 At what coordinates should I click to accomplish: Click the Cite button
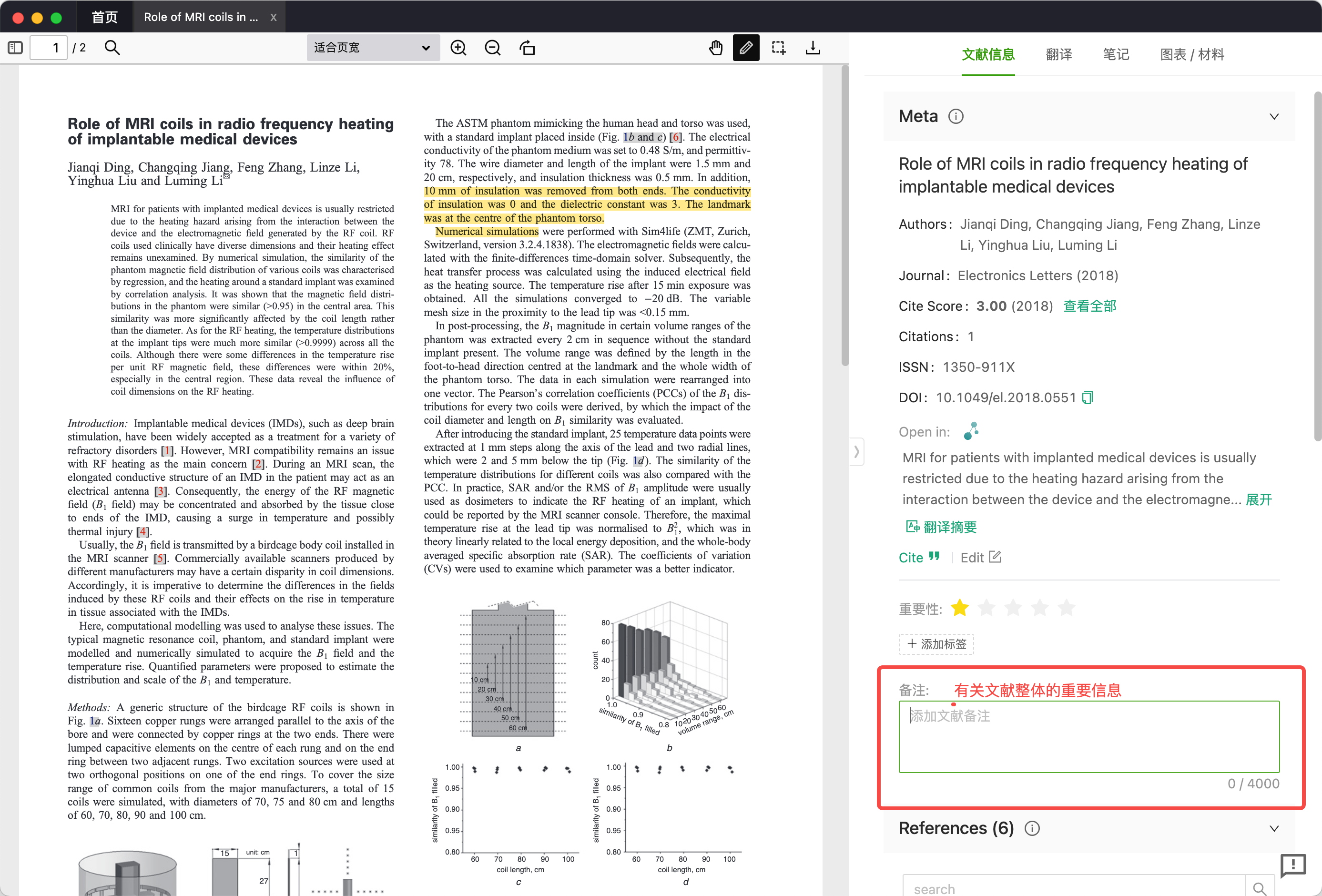[919, 558]
